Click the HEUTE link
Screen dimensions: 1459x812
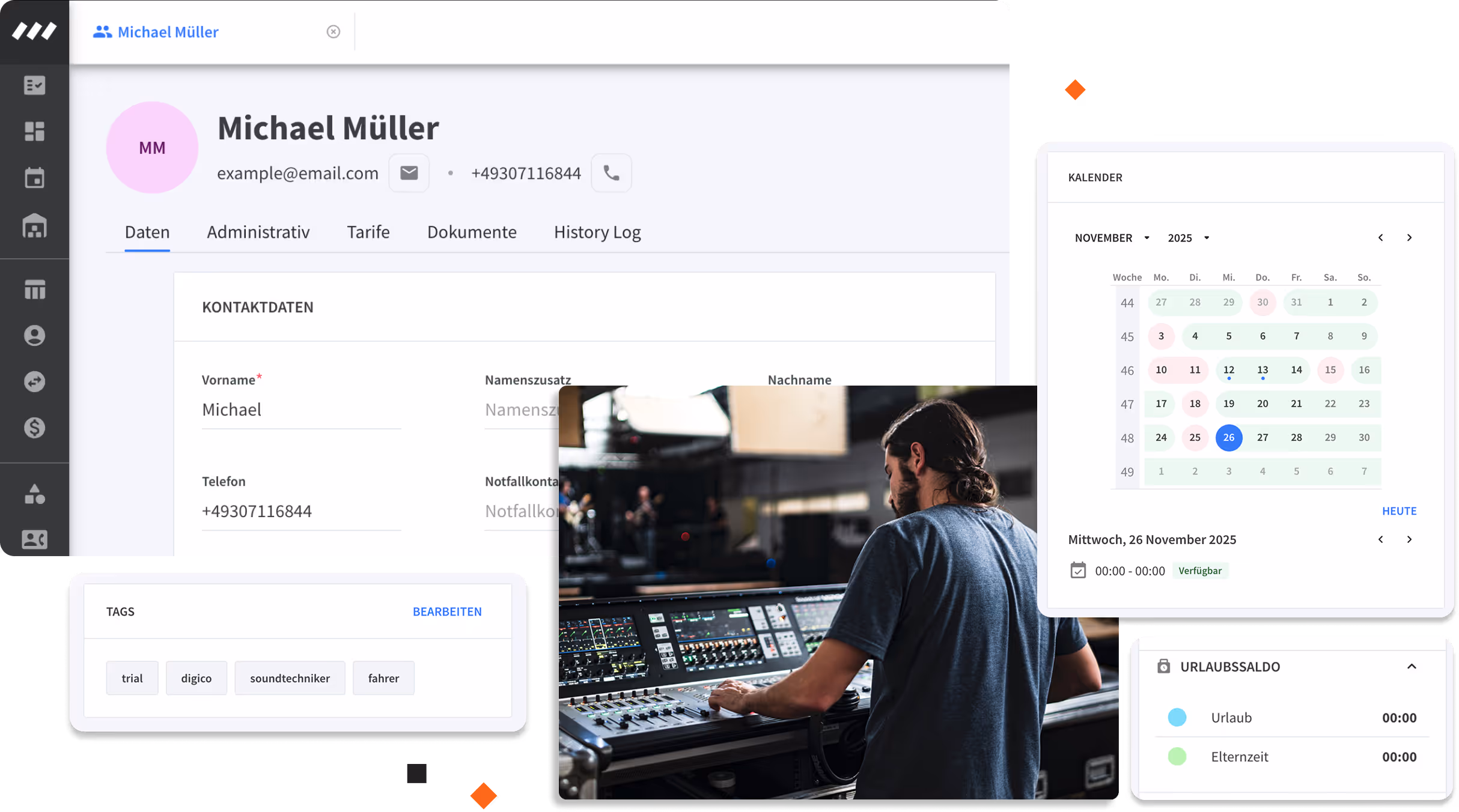coord(1399,511)
